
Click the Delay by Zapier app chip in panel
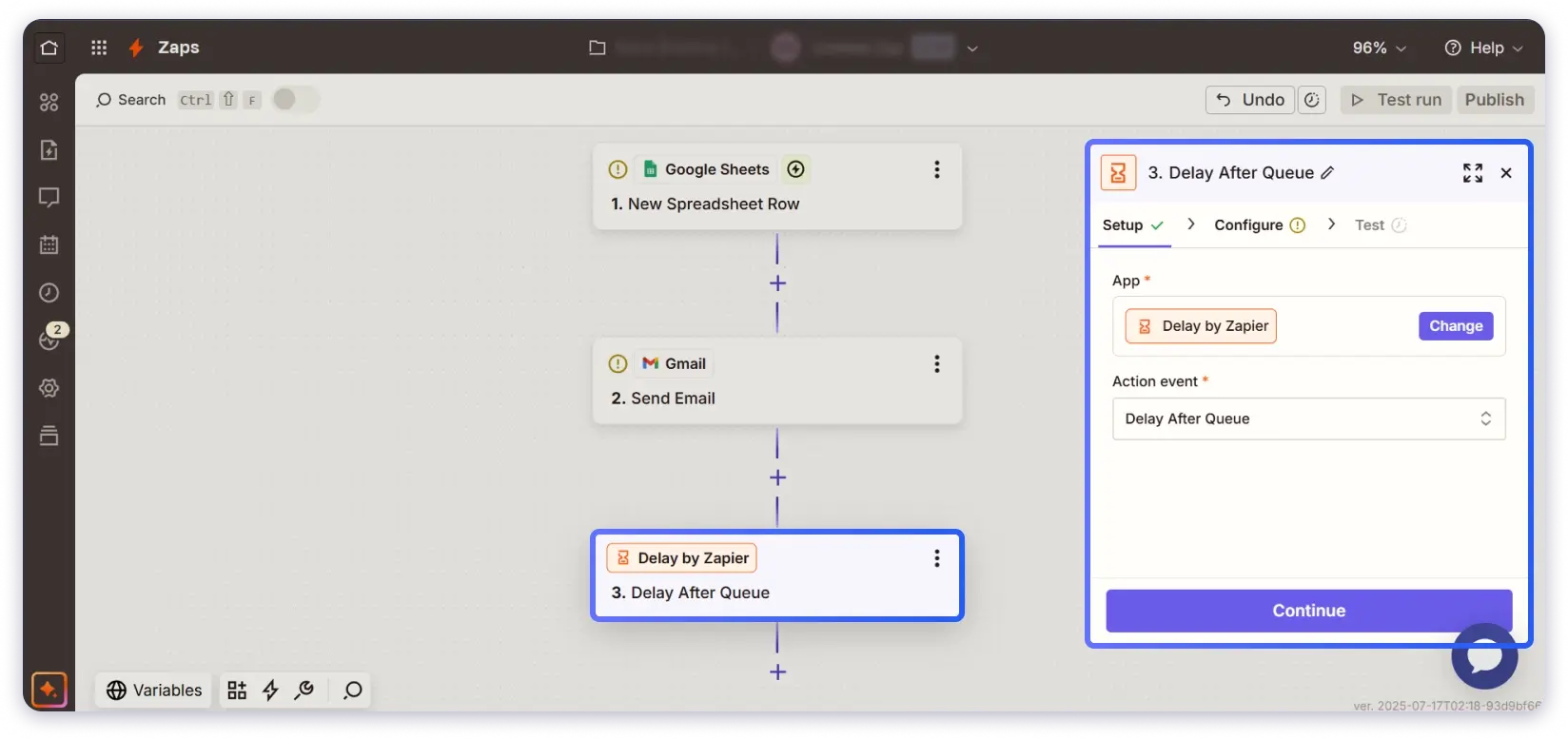pyautogui.click(x=1201, y=326)
